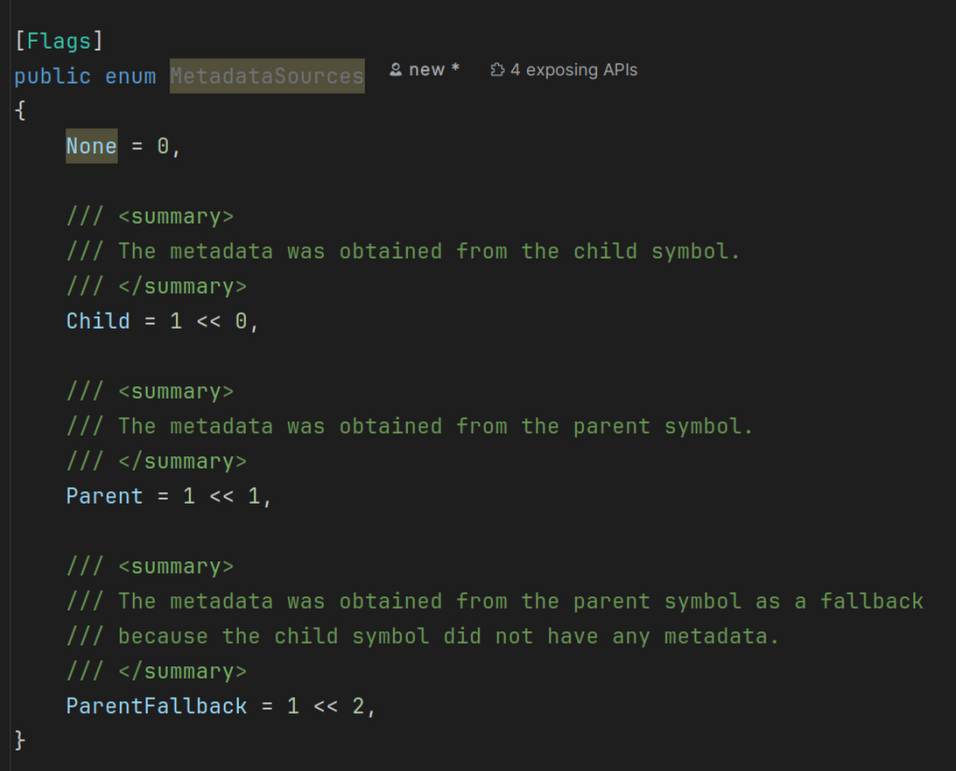
Task: Open the "4 exposing APIs" link
Action: click(573, 70)
